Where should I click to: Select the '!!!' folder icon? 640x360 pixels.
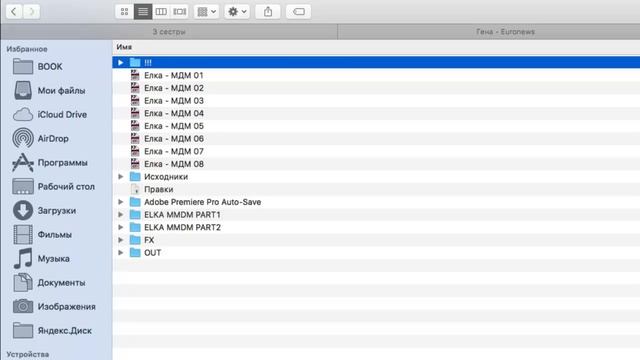[135, 62]
